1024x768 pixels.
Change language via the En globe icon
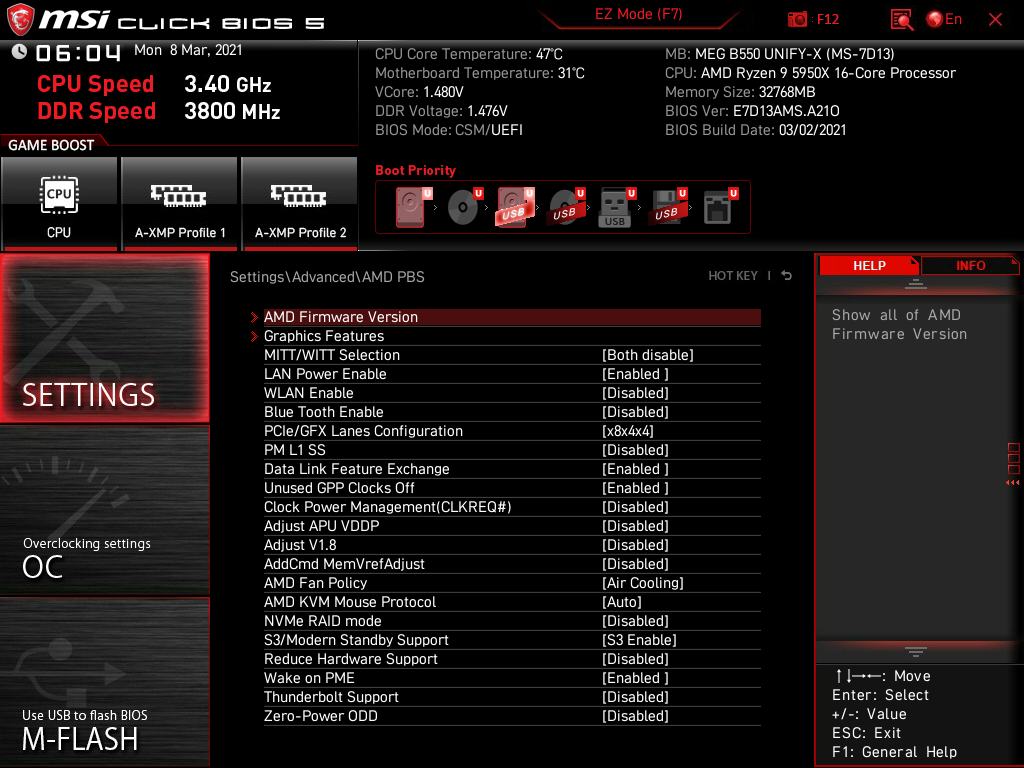pyautogui.click(x=944, y=19)
